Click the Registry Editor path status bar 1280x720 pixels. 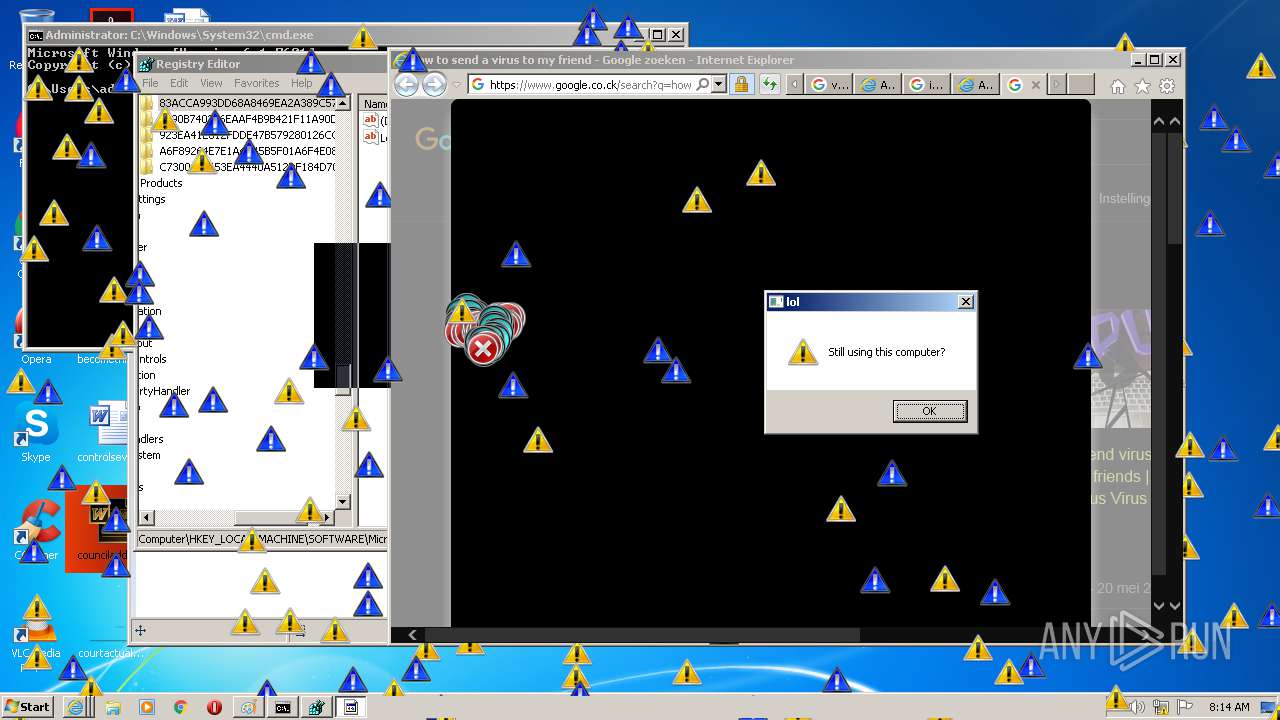pyautogui.click(x=262, y=539)
